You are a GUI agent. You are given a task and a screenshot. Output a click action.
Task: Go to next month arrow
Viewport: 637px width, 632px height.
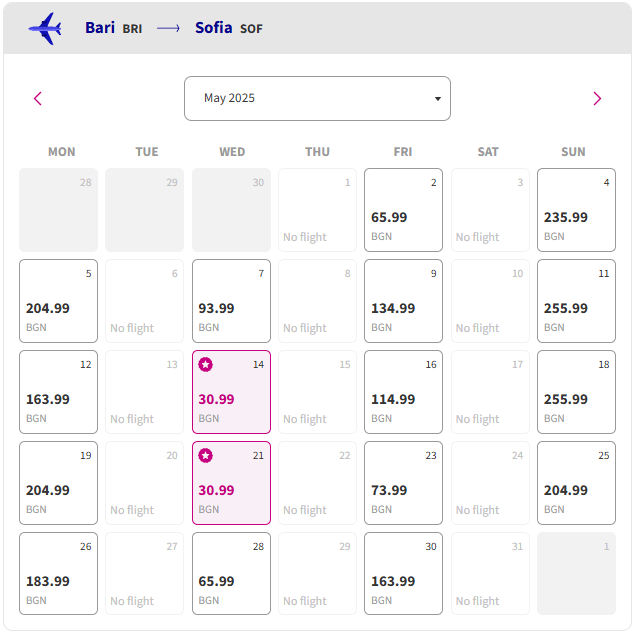click(x=597, y=98)
